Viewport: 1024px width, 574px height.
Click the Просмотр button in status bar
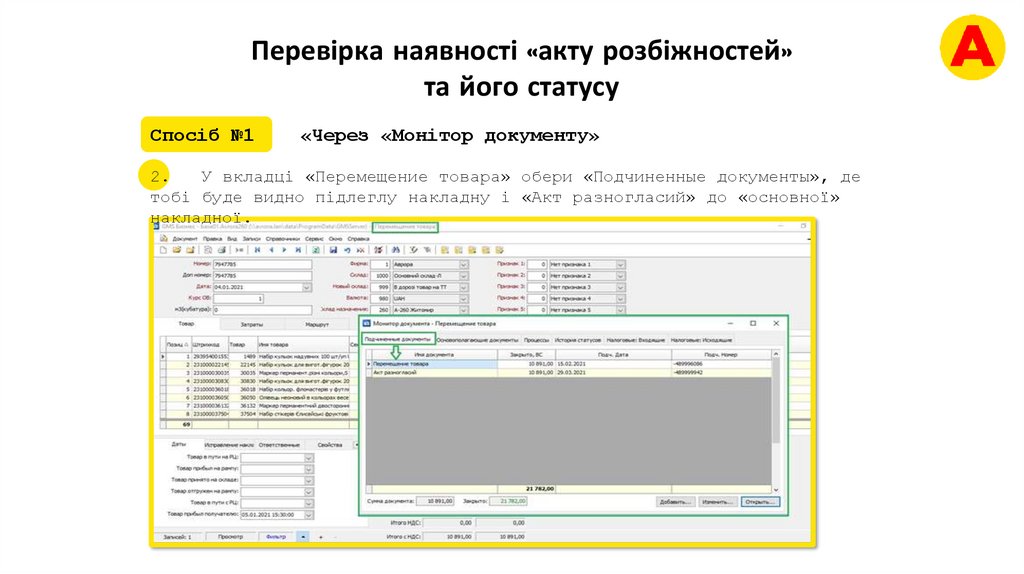pyautogui.click(x=230, y=537)
